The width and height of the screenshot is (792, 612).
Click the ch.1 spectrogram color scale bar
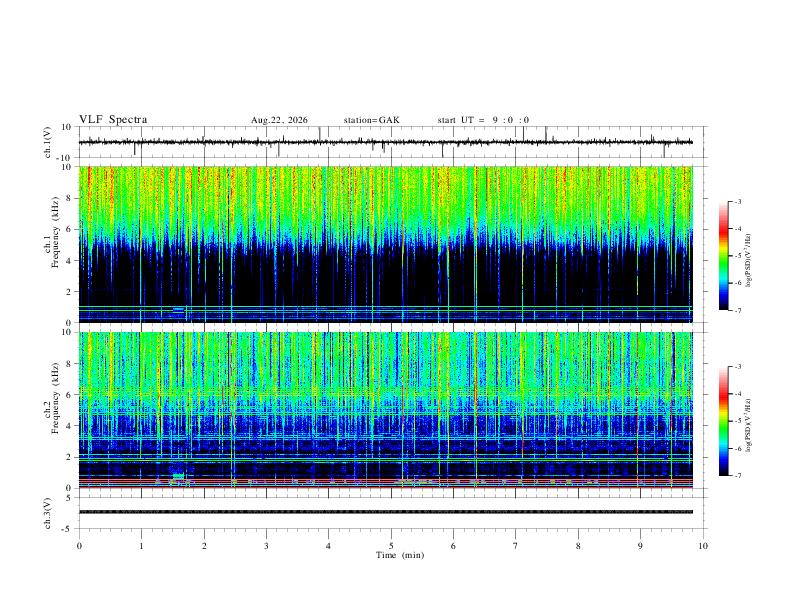[723, 256]
